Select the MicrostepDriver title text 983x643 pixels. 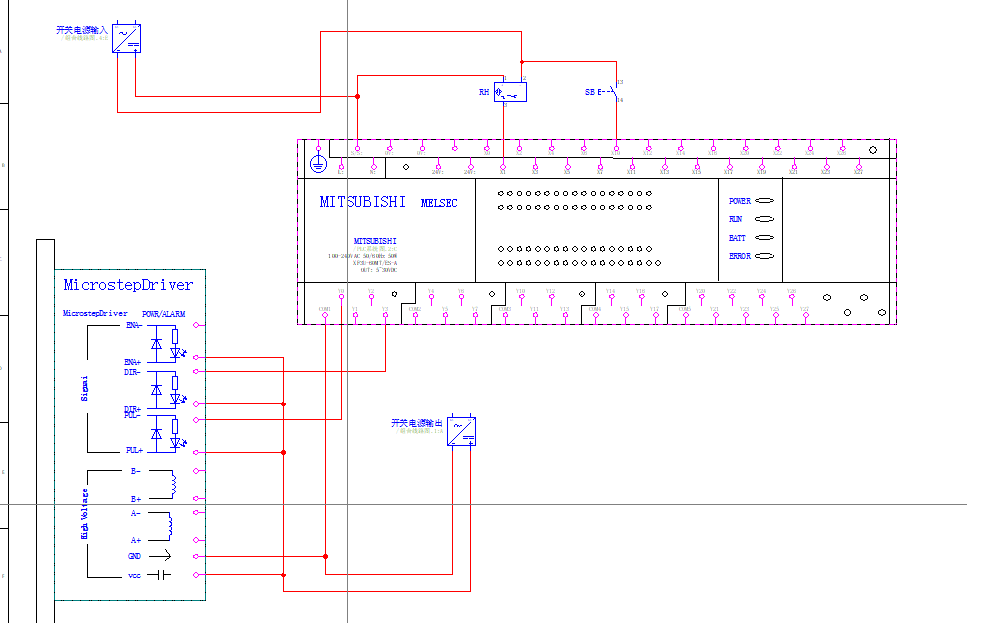(x=128, y=285)
